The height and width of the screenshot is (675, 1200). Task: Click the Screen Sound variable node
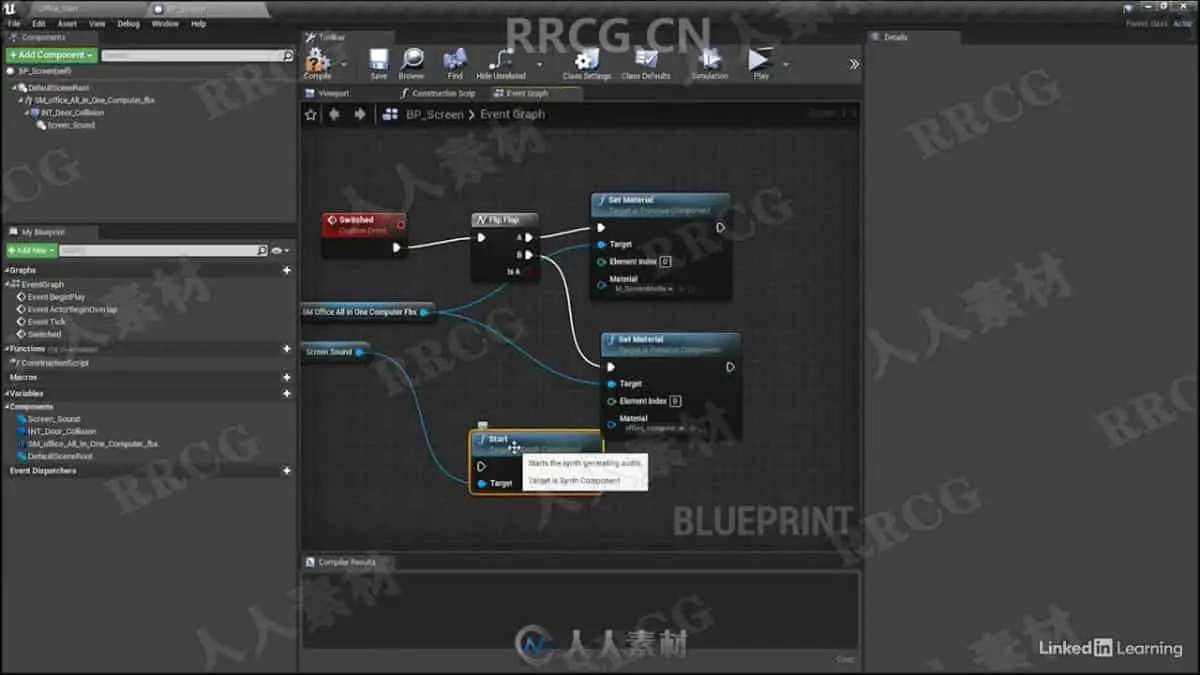click(x=336, y=352)
